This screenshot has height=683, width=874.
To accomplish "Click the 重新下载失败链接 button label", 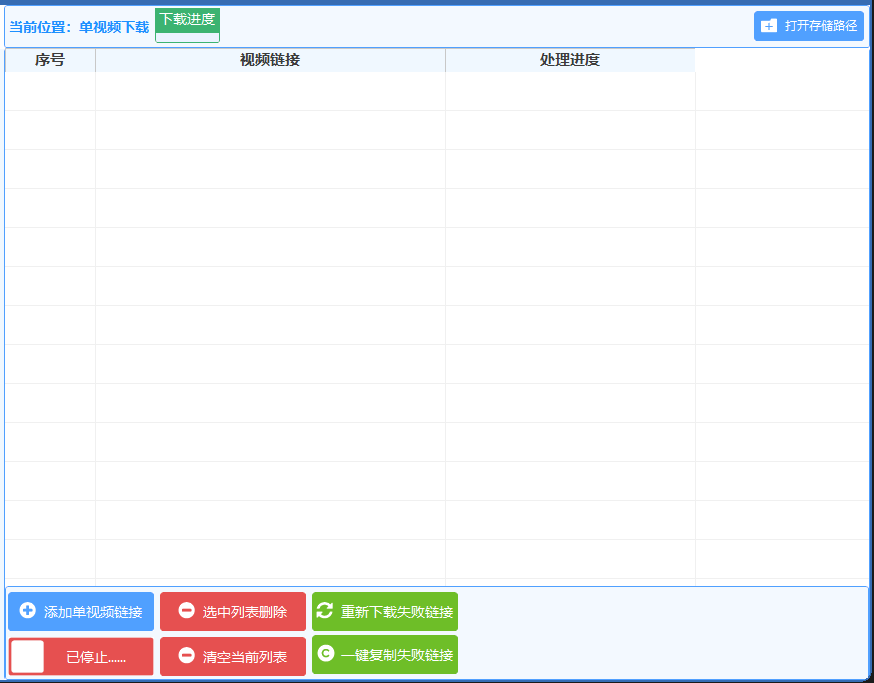I will (397, 612).
